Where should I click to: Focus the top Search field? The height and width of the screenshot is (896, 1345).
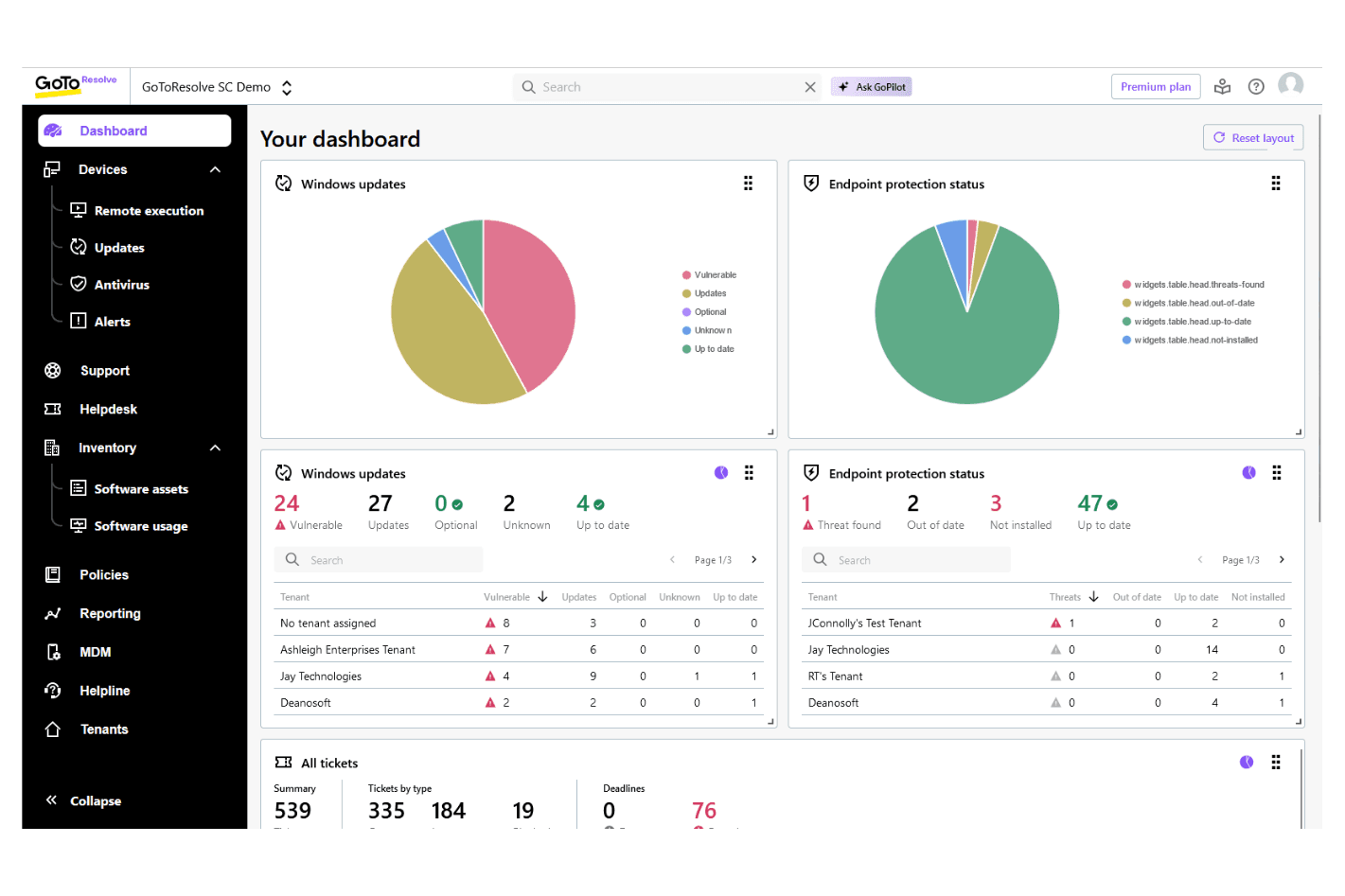tap(668, 87)
